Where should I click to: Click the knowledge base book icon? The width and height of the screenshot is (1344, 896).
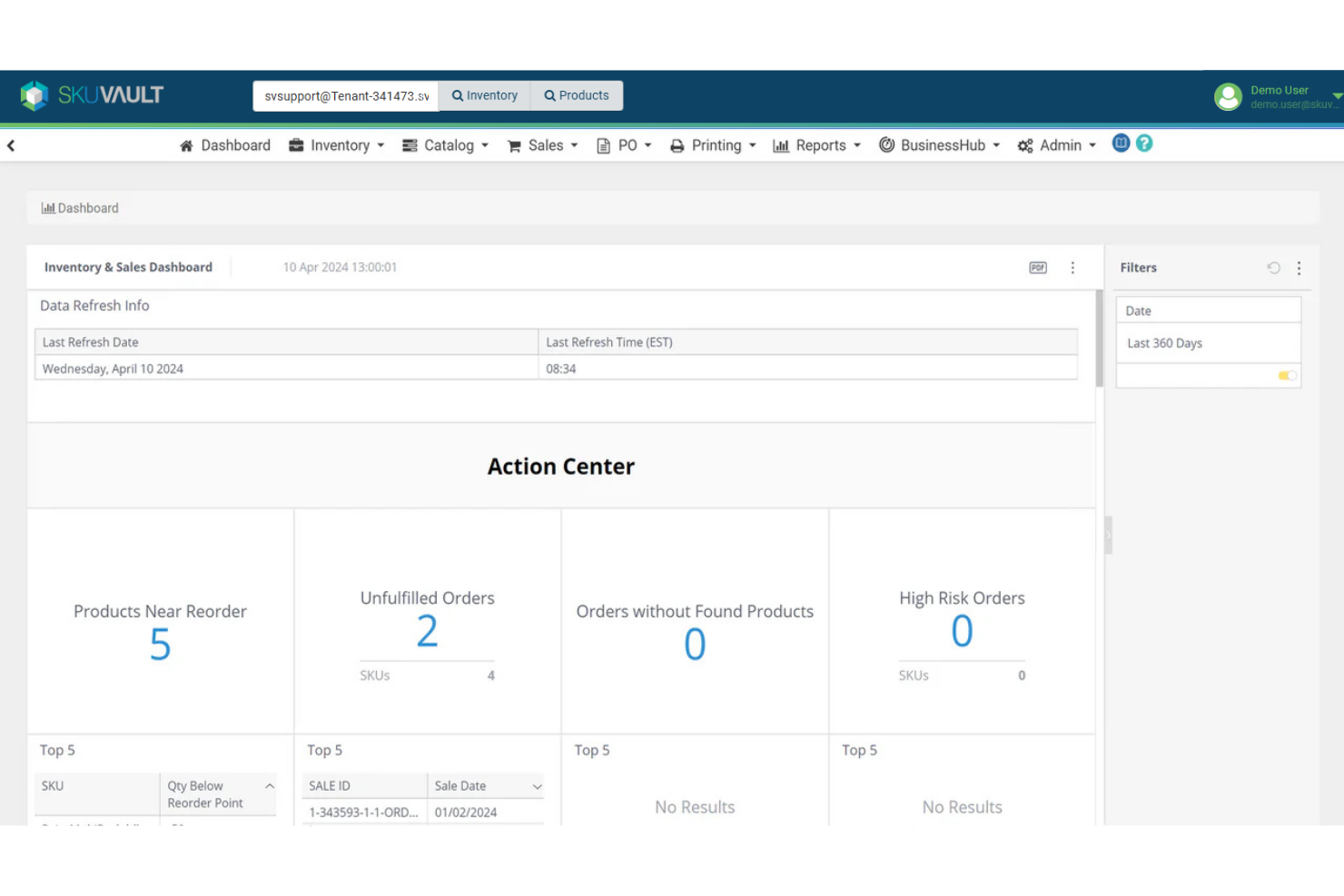coord(1120,143)
